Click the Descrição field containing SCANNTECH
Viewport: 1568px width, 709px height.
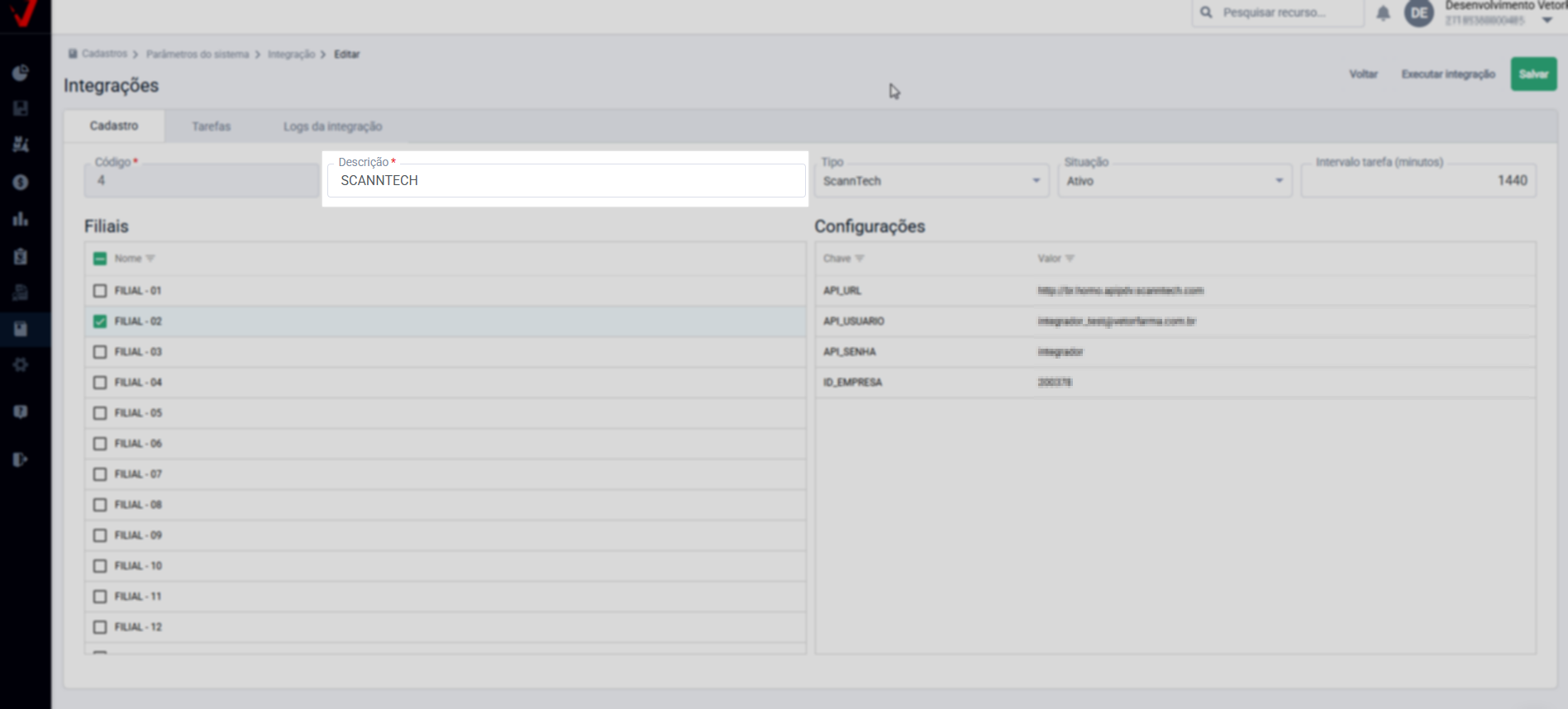(565, 181)
